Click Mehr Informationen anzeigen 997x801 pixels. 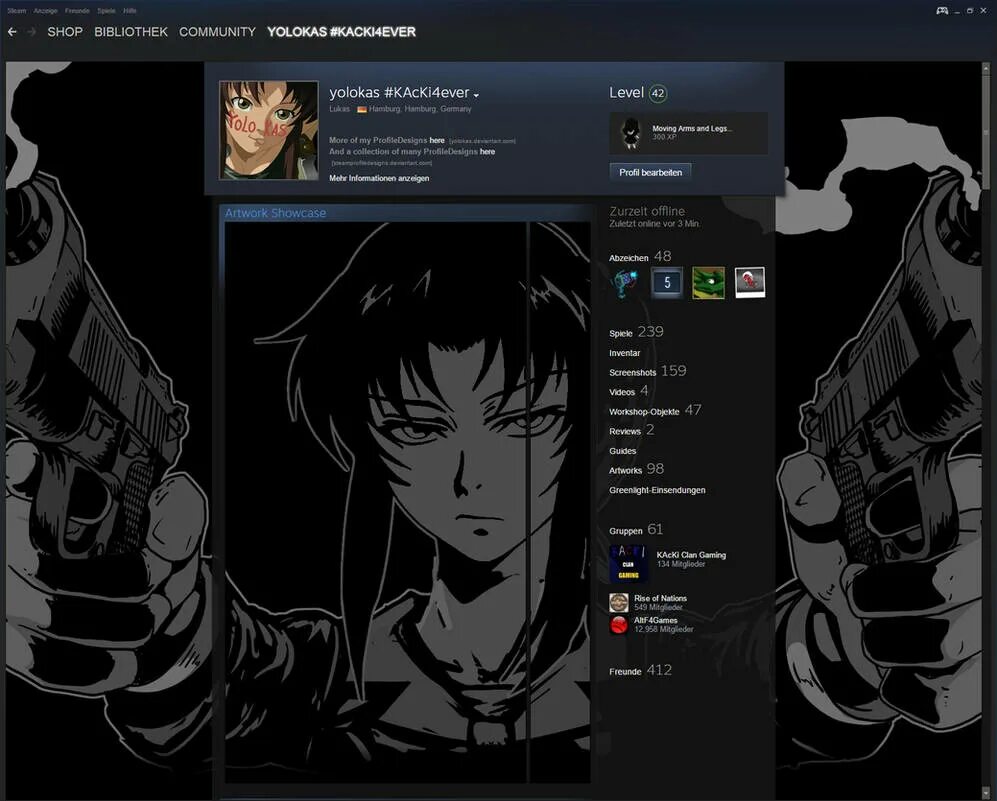(x=379, y=179)
